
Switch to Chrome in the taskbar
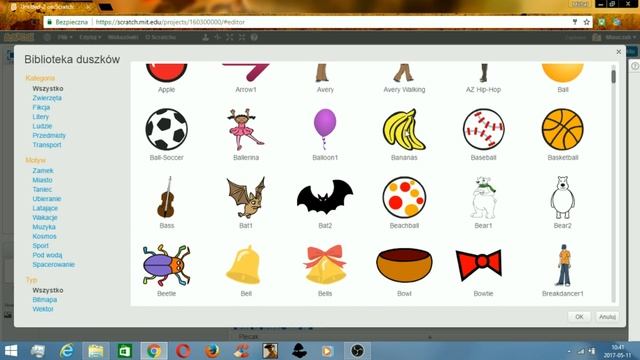pyautogui.click(x=154, y=351)
